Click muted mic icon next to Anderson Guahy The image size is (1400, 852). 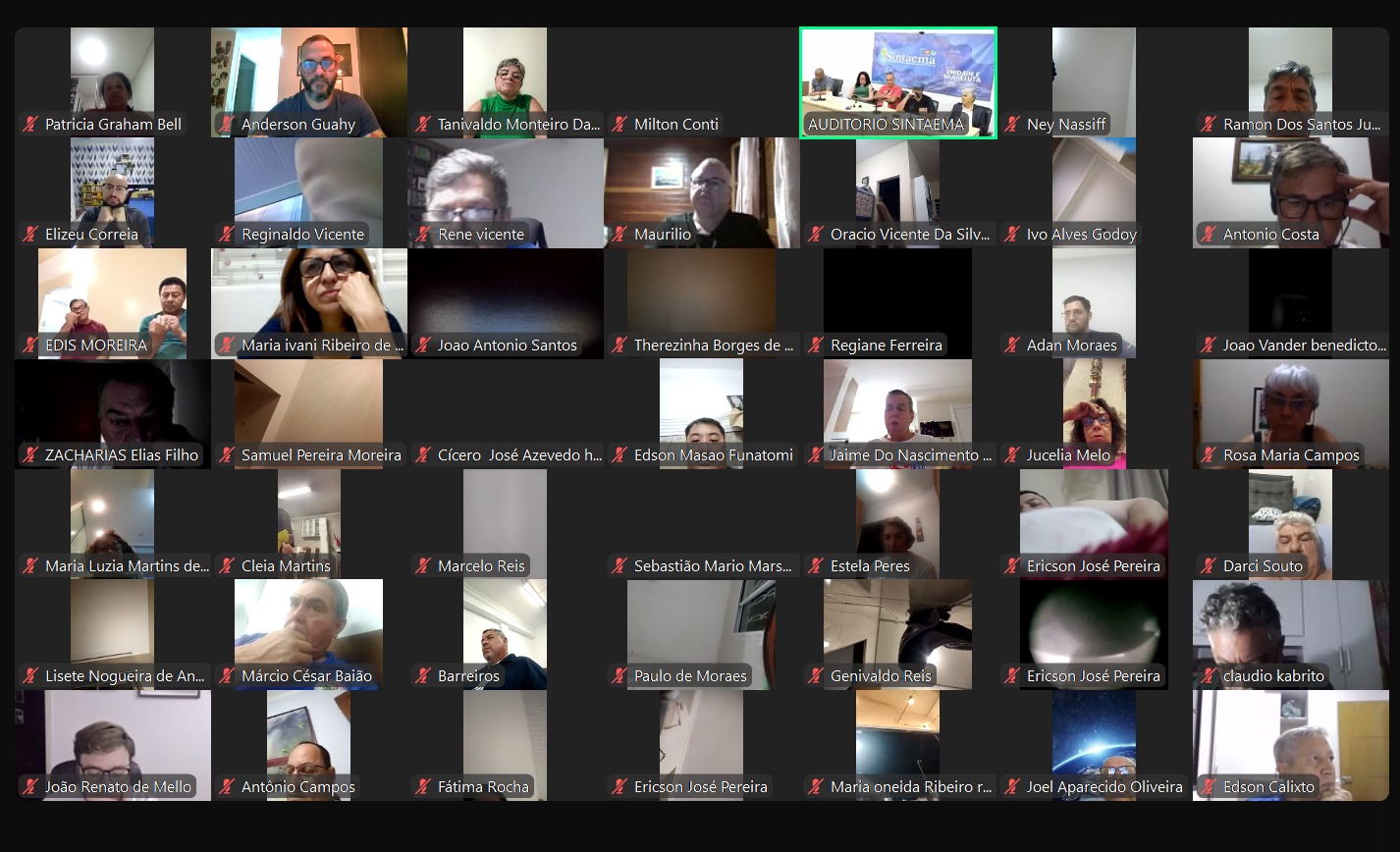point(228,125)
